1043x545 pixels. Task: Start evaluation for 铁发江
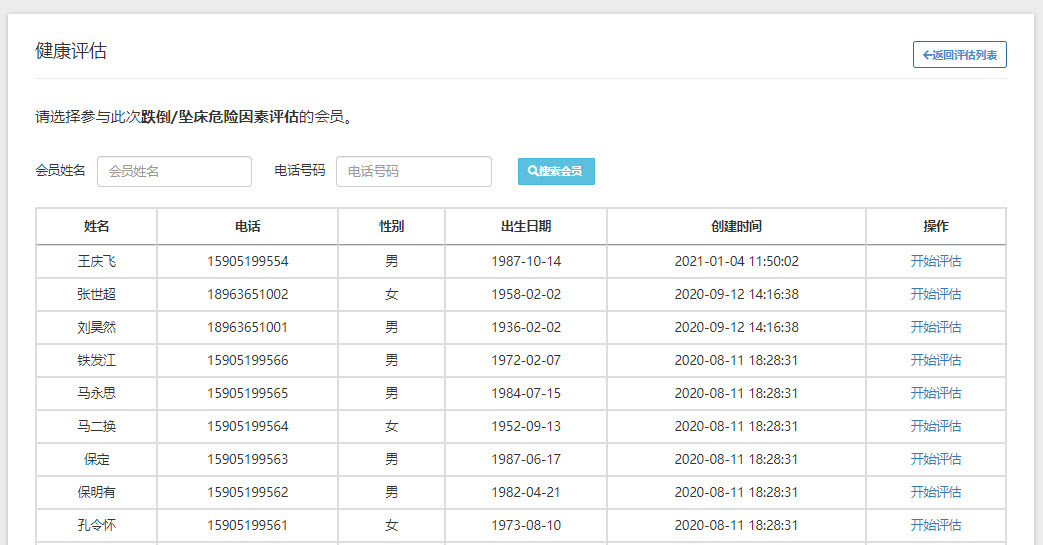click(x=935, y=360)
